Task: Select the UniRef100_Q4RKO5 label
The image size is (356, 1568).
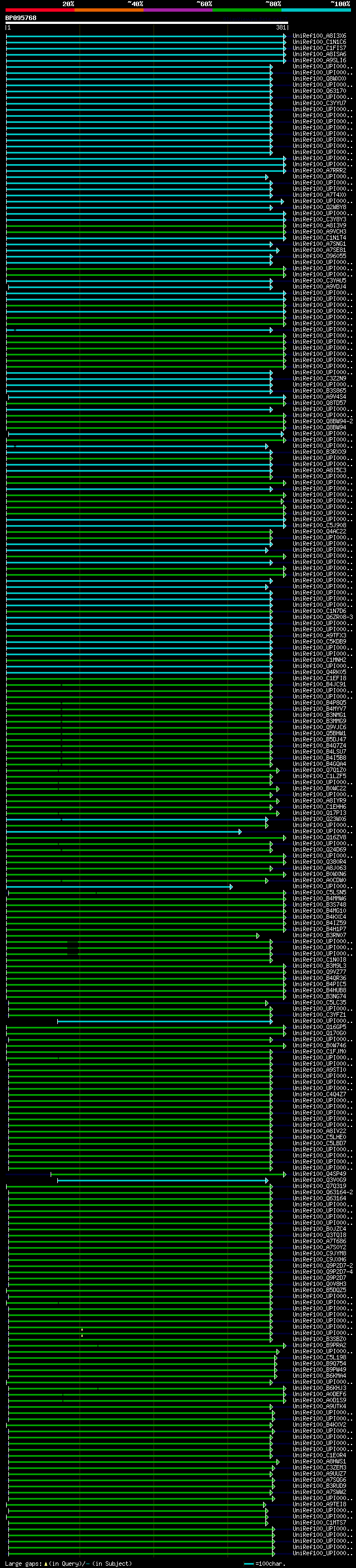Action: [319, 672]
